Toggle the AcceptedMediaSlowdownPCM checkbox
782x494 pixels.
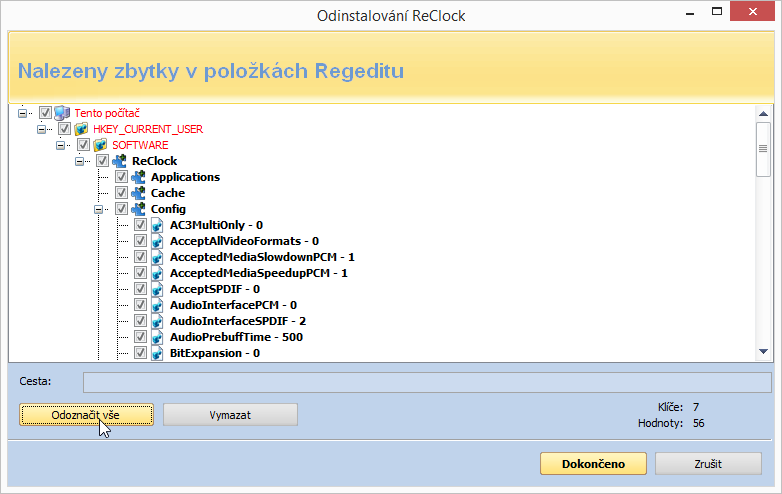[140, 257]
